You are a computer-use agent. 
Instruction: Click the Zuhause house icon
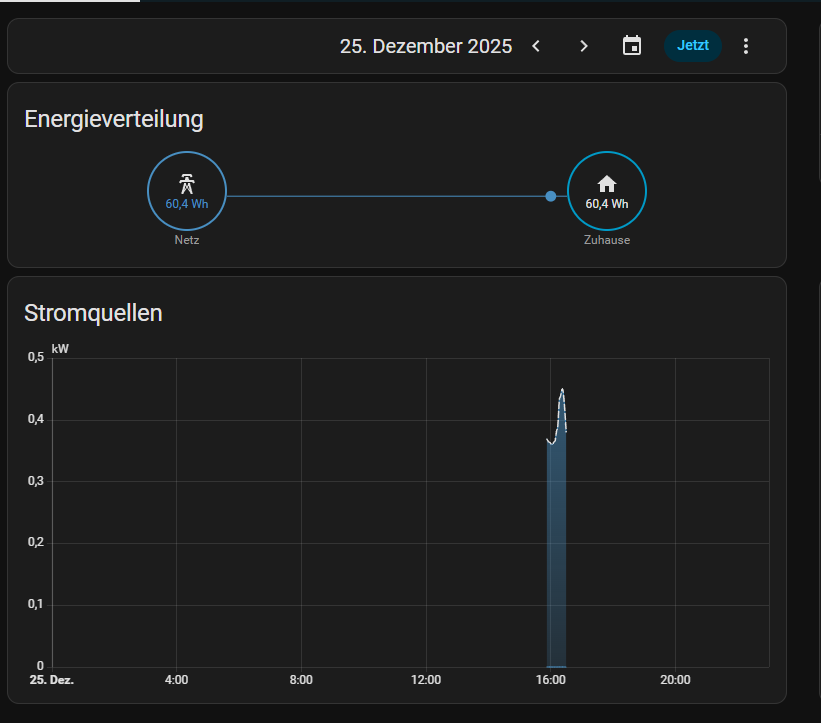point(606,183)
